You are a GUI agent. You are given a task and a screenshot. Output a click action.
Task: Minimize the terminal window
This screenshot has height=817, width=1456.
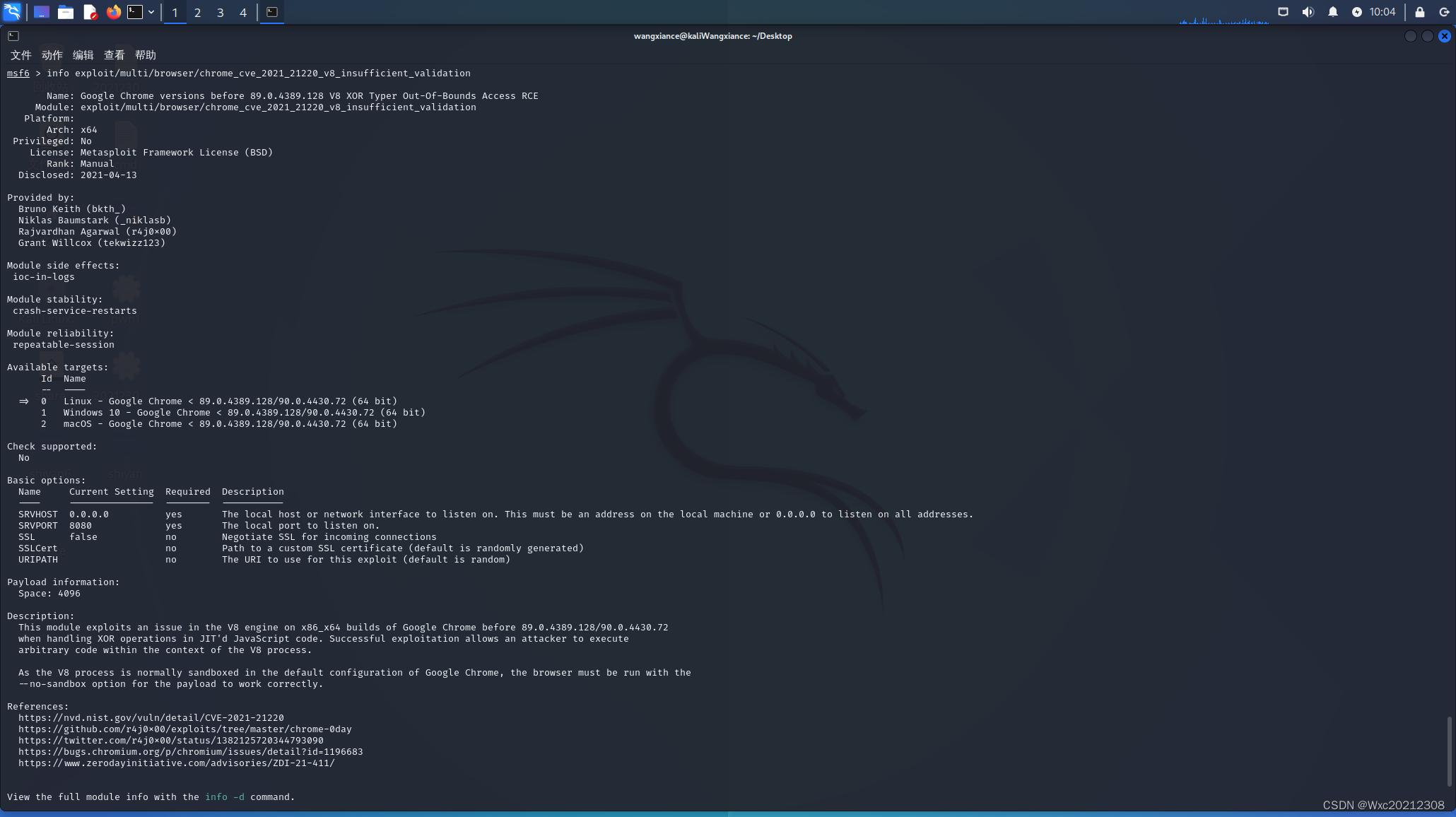click(x=1410, y=36)
